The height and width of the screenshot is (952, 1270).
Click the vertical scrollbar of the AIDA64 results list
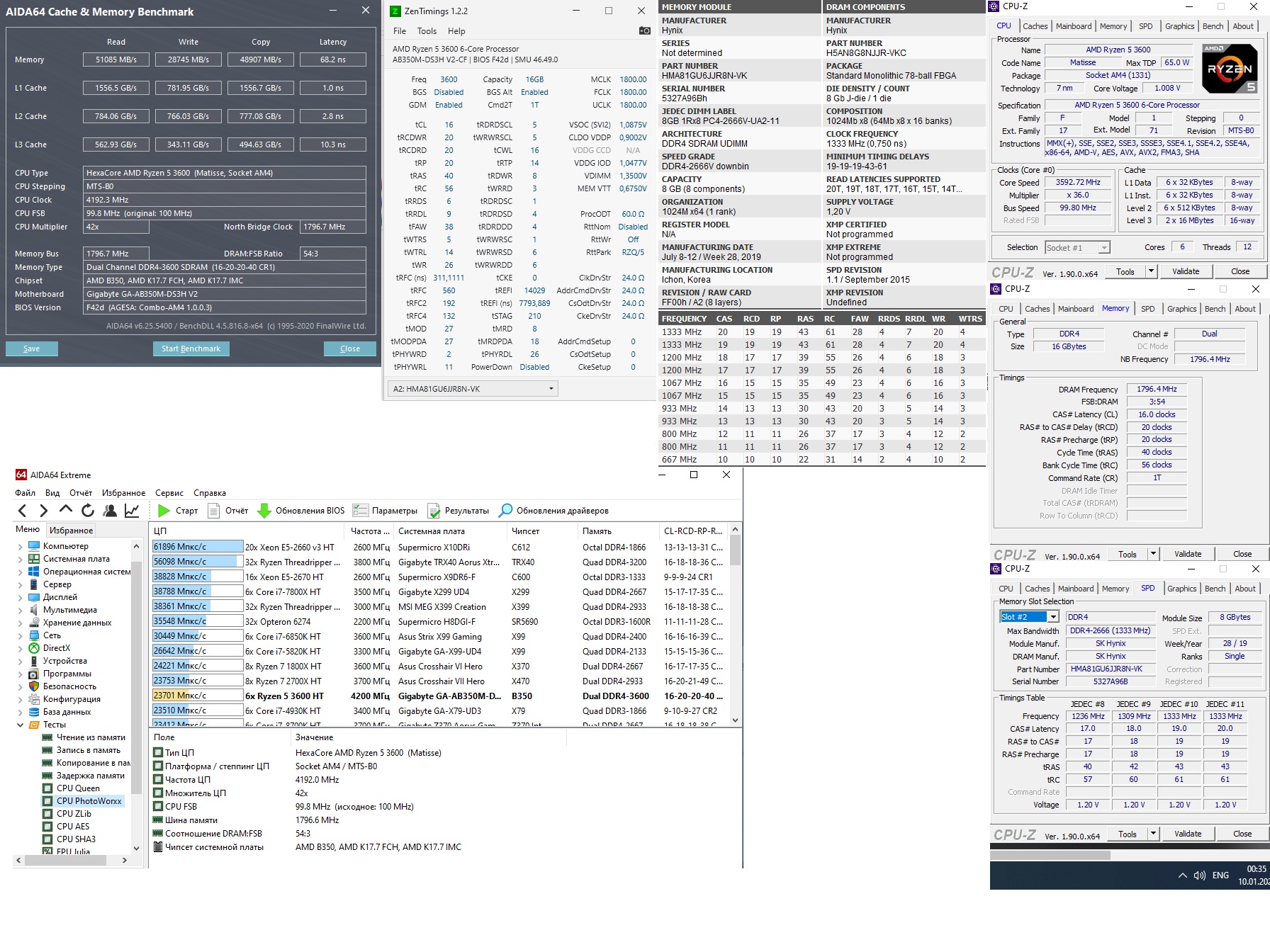(x=736, y=625)
